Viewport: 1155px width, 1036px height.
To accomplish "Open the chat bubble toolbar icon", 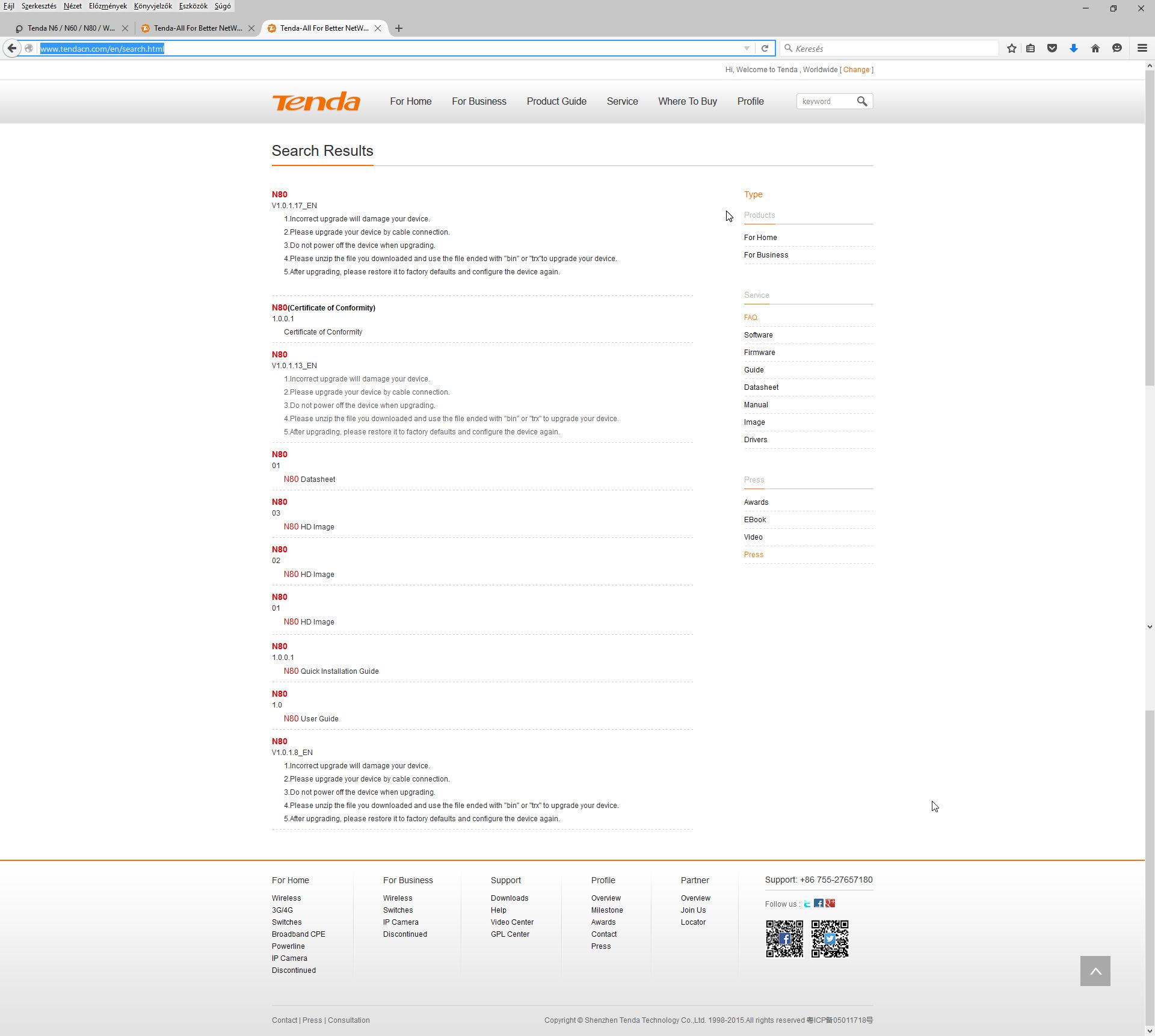I will 1117,49.
